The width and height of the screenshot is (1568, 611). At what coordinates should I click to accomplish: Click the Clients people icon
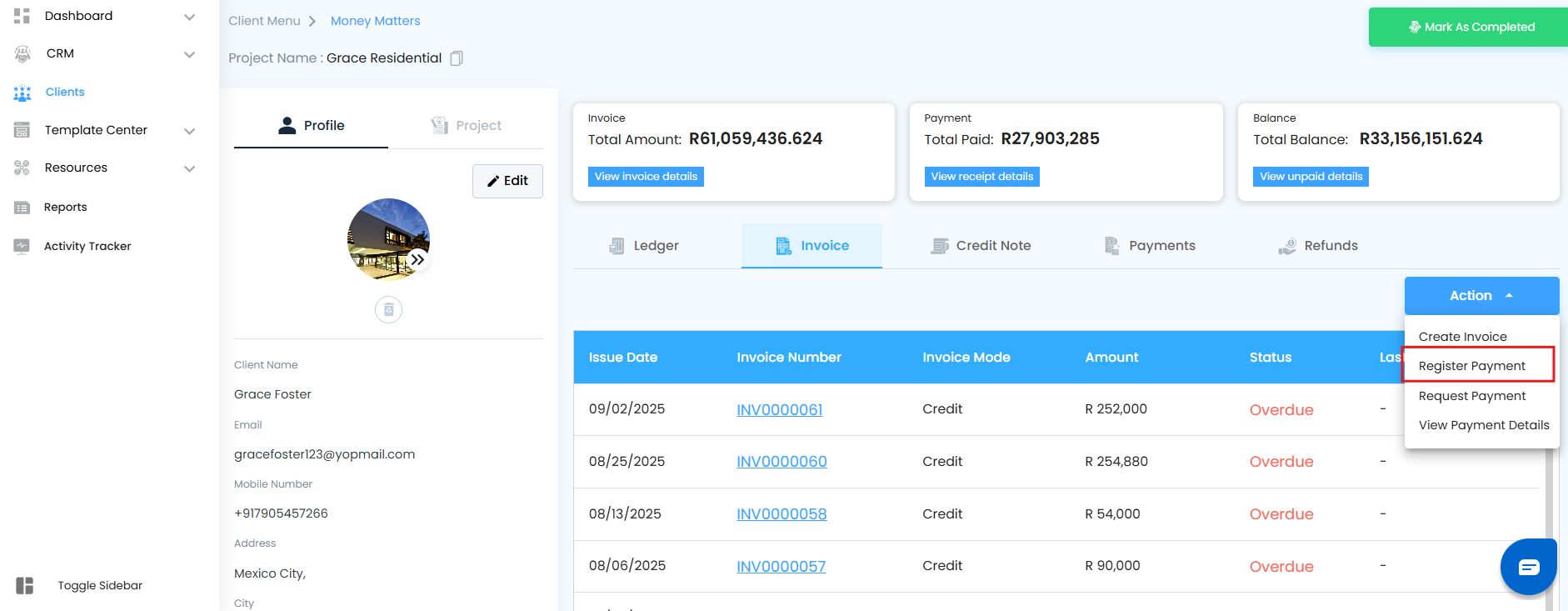(x=22, y=93)
